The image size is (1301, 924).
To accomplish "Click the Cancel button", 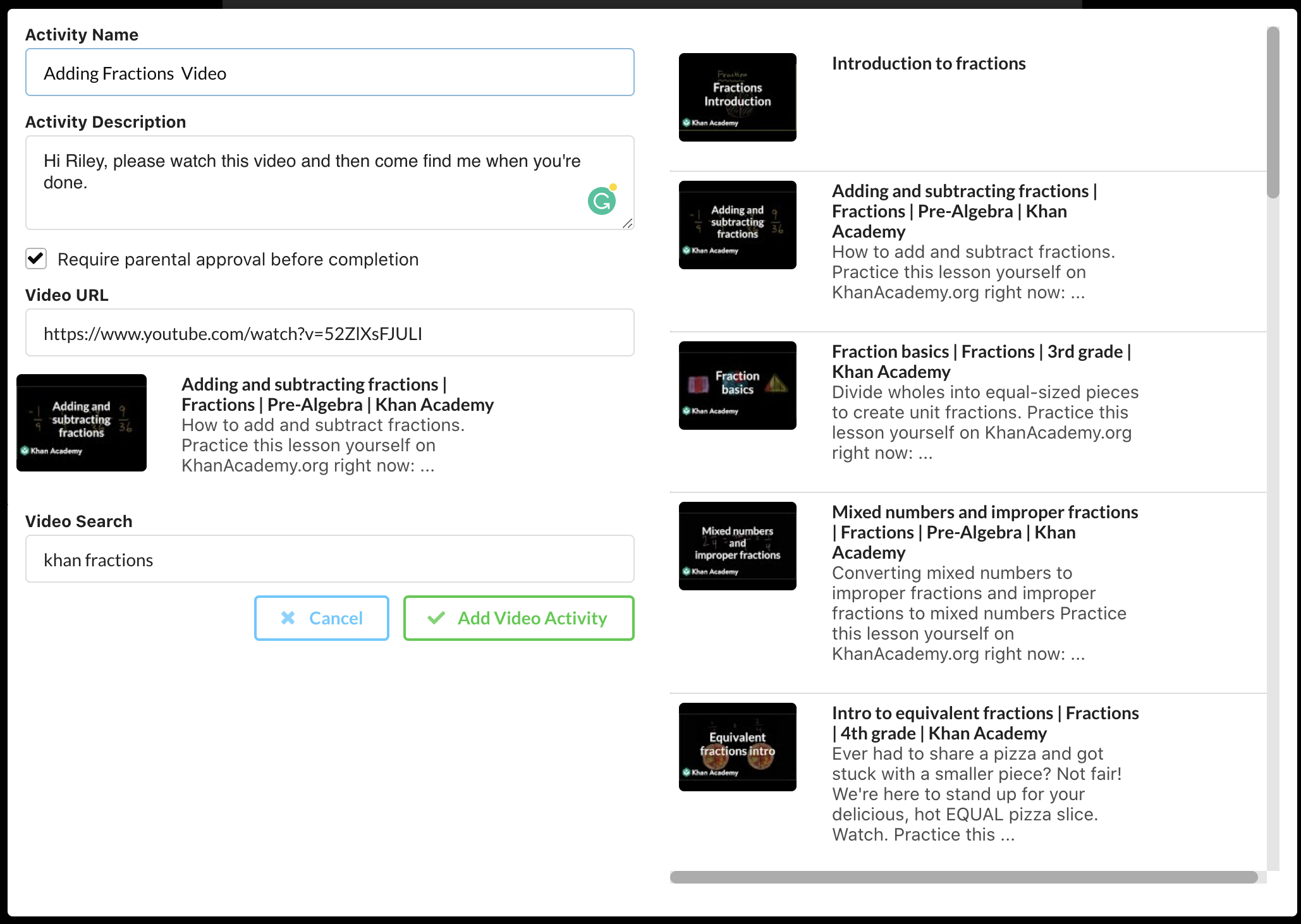I will click(321, 617).
